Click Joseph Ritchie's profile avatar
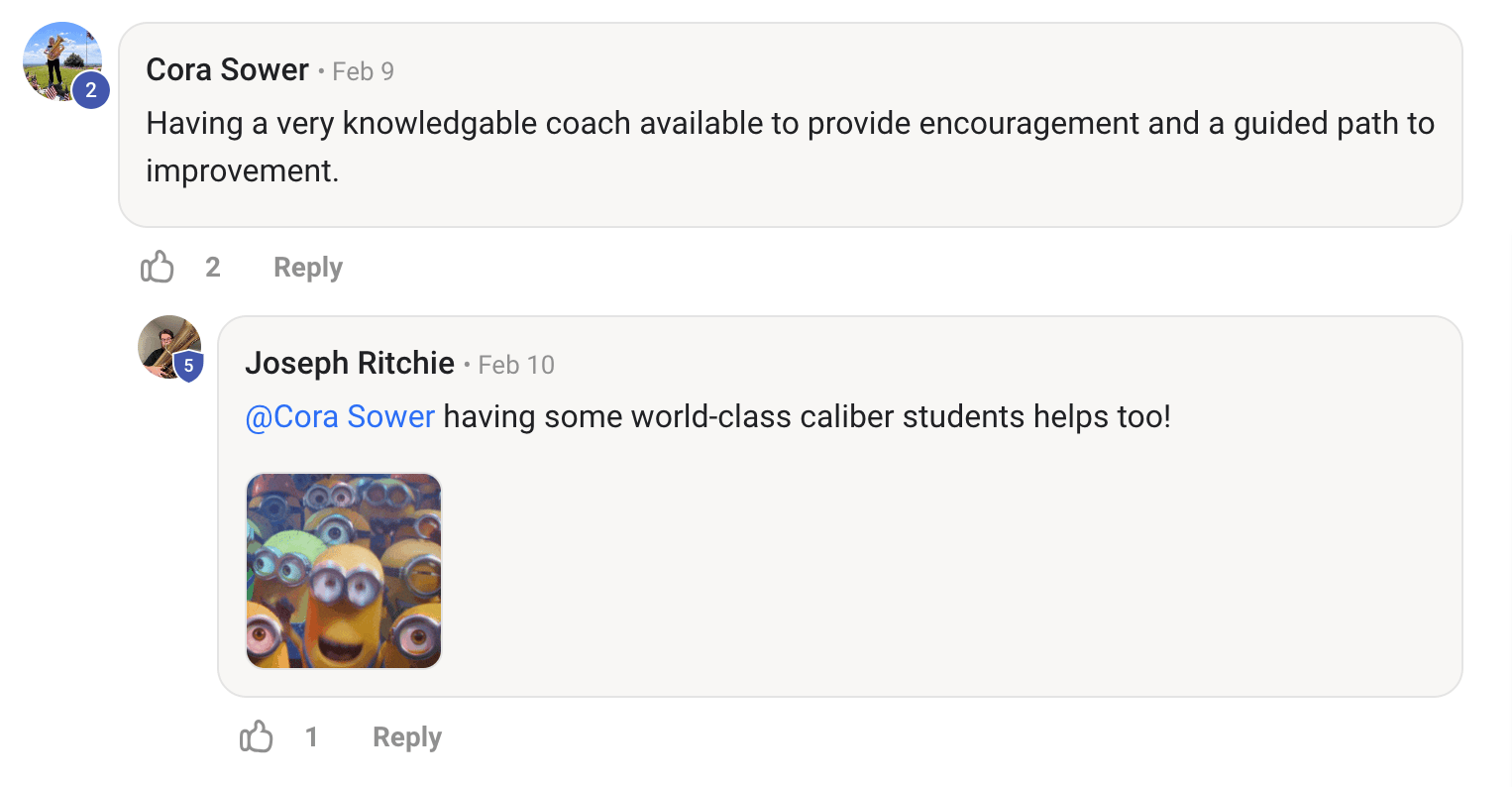 click(x=165, y=344)
